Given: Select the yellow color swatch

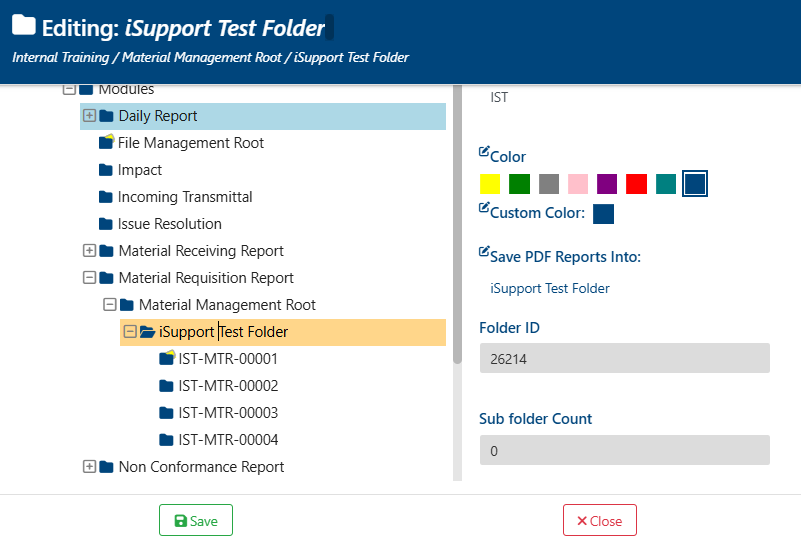Looking at the screenshot, I should coord(490,184).
